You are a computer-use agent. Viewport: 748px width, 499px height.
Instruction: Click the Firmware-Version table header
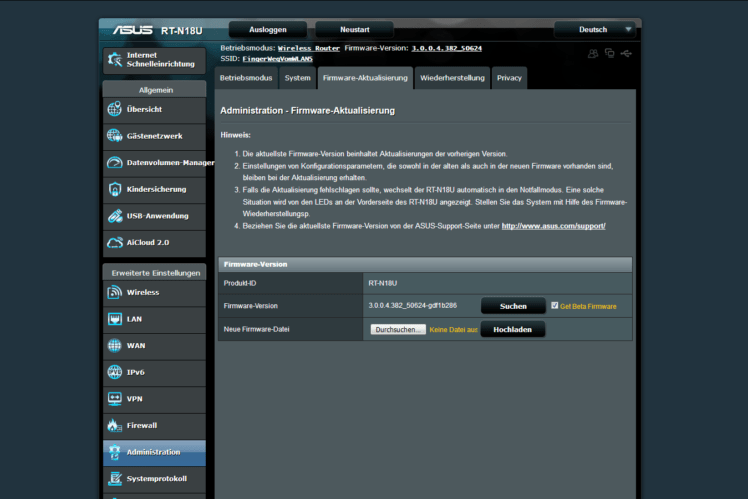[x=425, y=264]
